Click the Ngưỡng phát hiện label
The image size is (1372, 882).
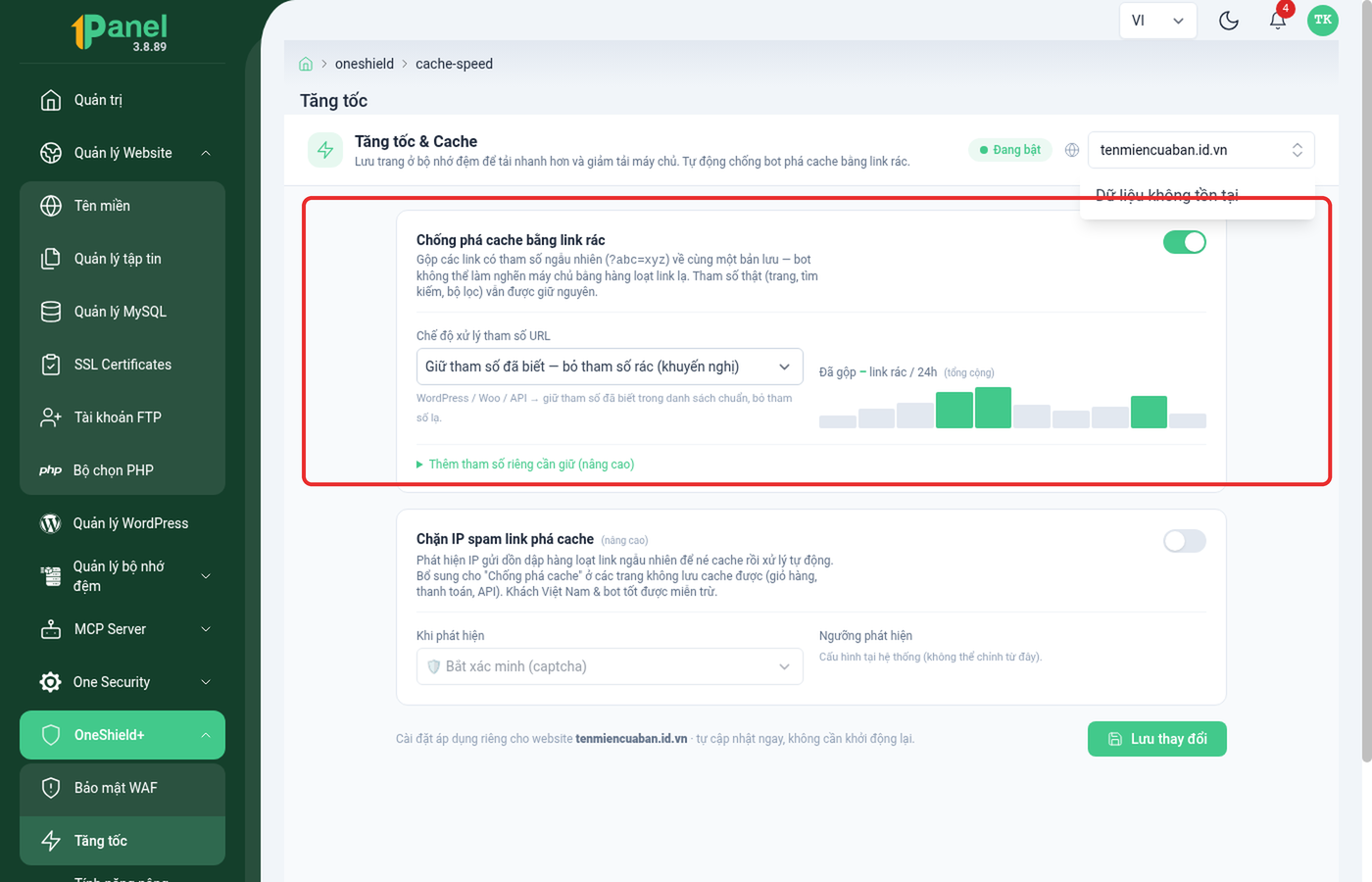(865, 636)
